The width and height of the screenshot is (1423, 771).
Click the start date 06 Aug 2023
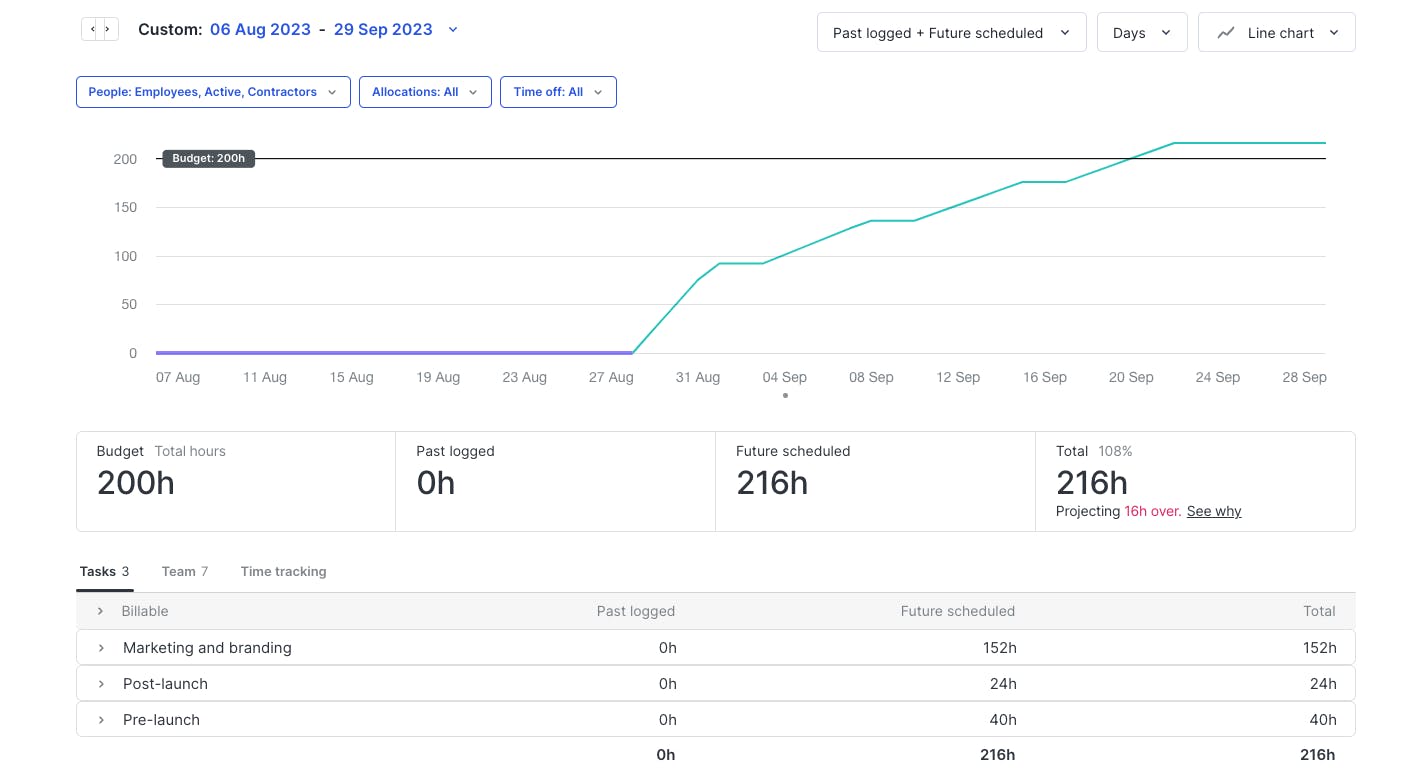pyautogui.click(x=260, y=30)
